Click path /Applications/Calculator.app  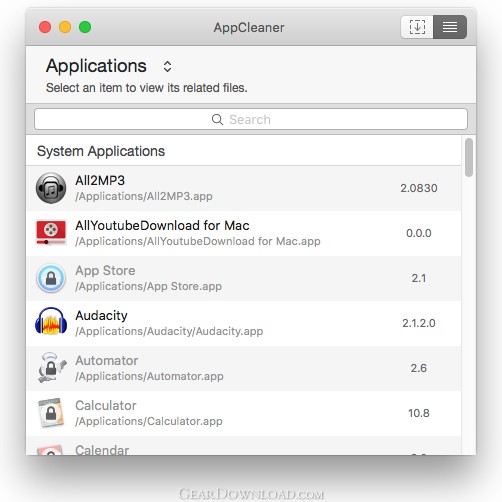tap(149, 421)
